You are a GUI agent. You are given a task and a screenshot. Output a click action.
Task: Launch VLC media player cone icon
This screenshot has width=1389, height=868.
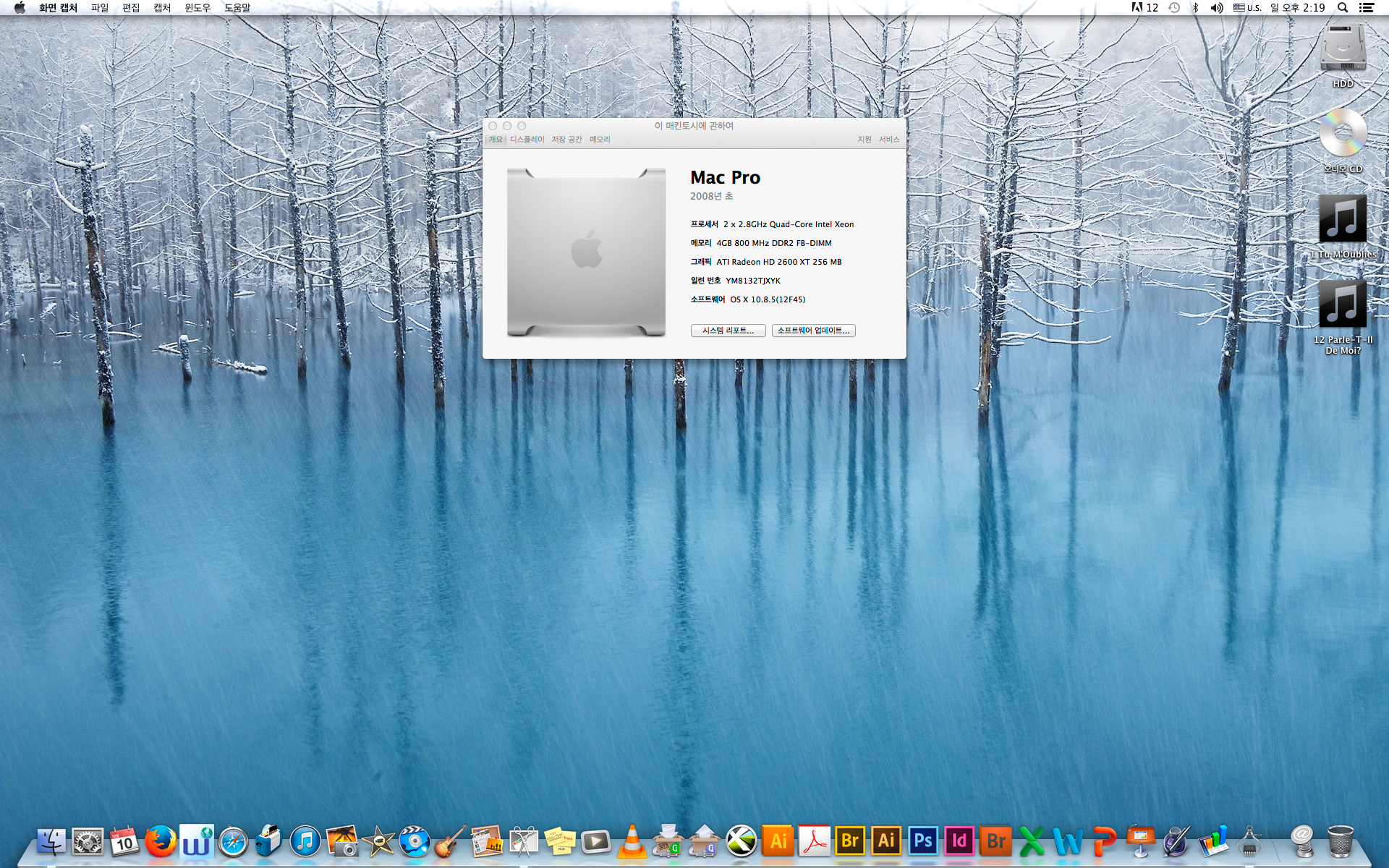click(632, 841)
